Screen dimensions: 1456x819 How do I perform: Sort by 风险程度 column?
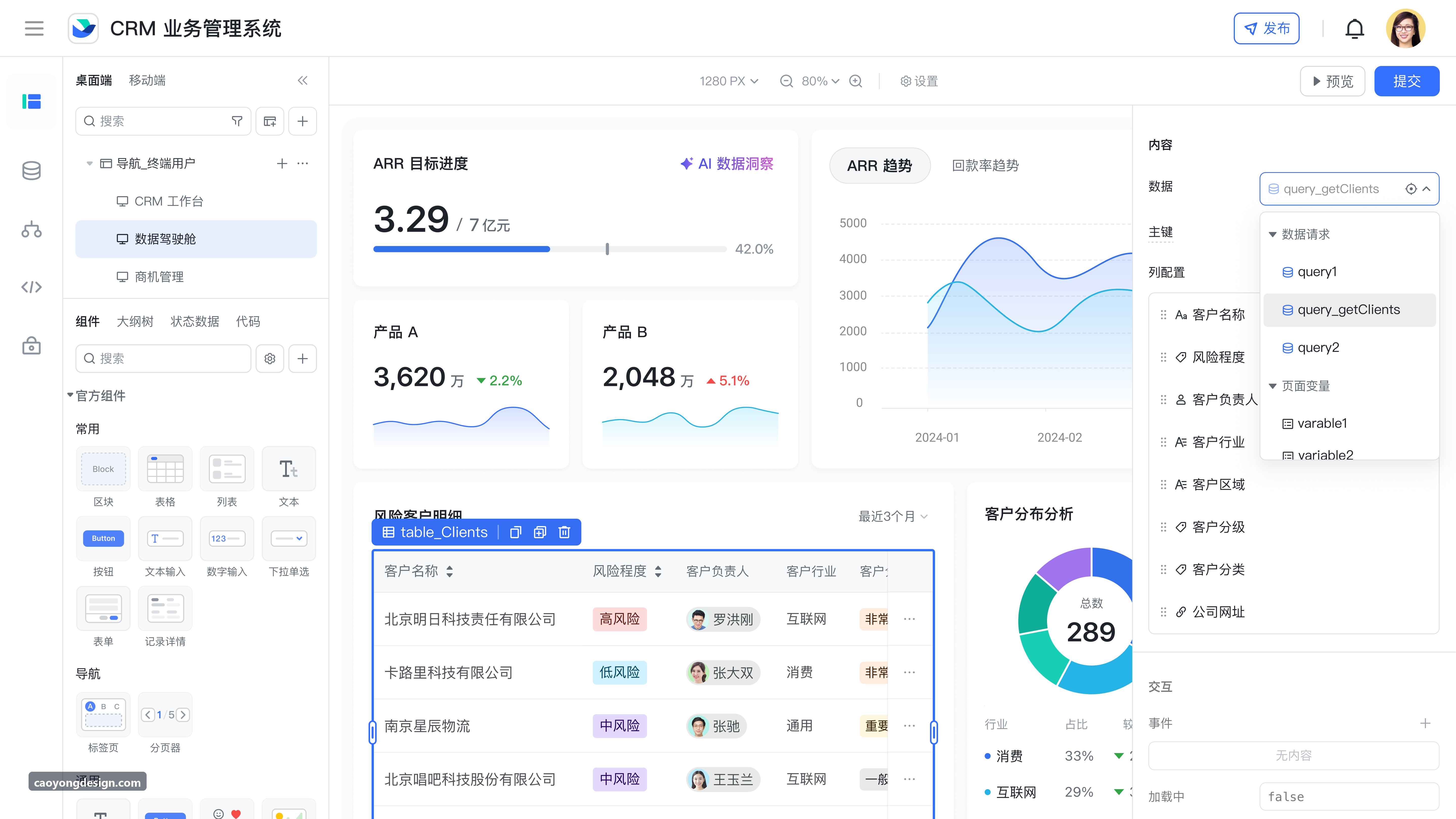(x=658, y=572)
